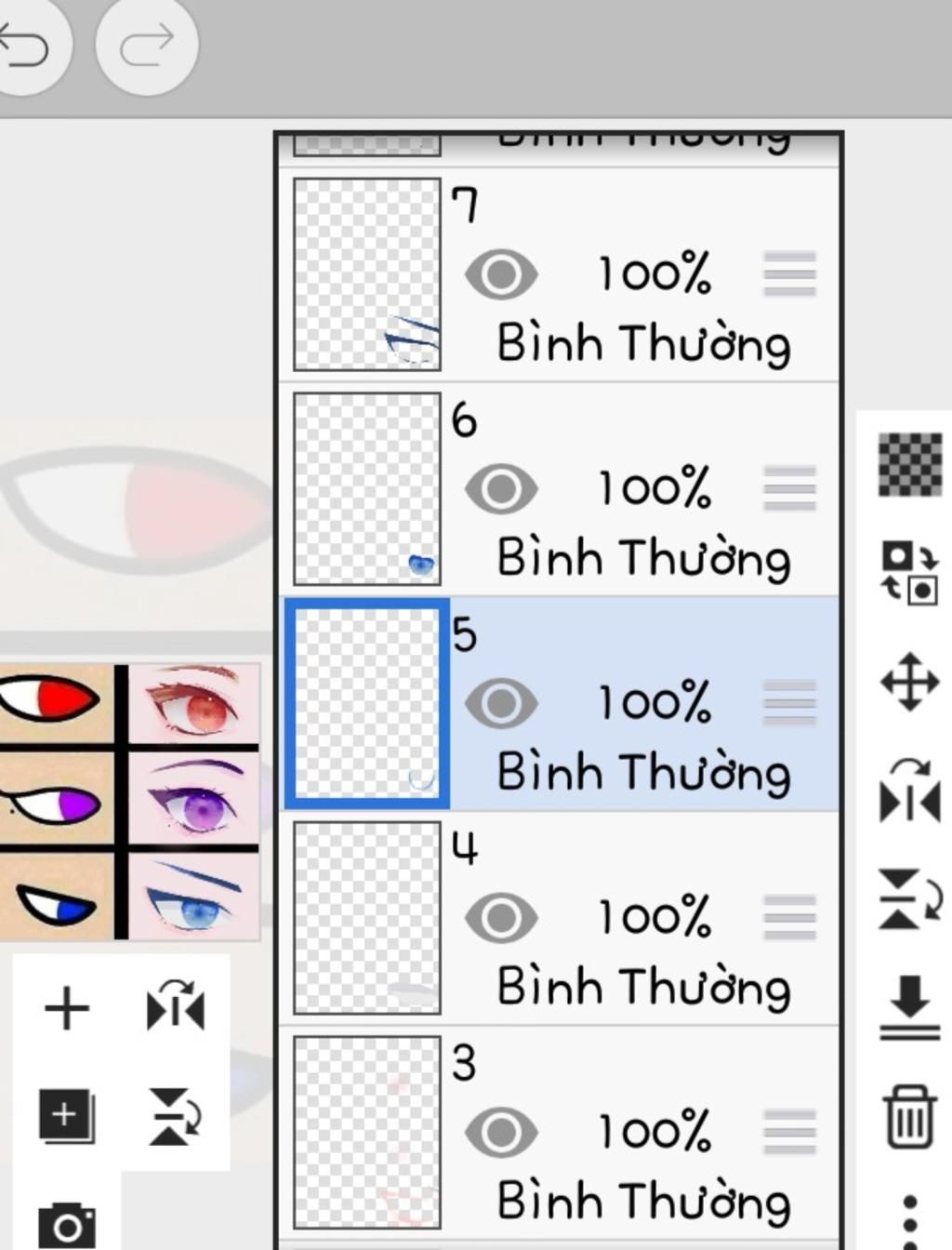952x1250 pixels.
Task: Click the merge layer down arrow icon
Action: pyautogui.click(x=909, y=1007)
